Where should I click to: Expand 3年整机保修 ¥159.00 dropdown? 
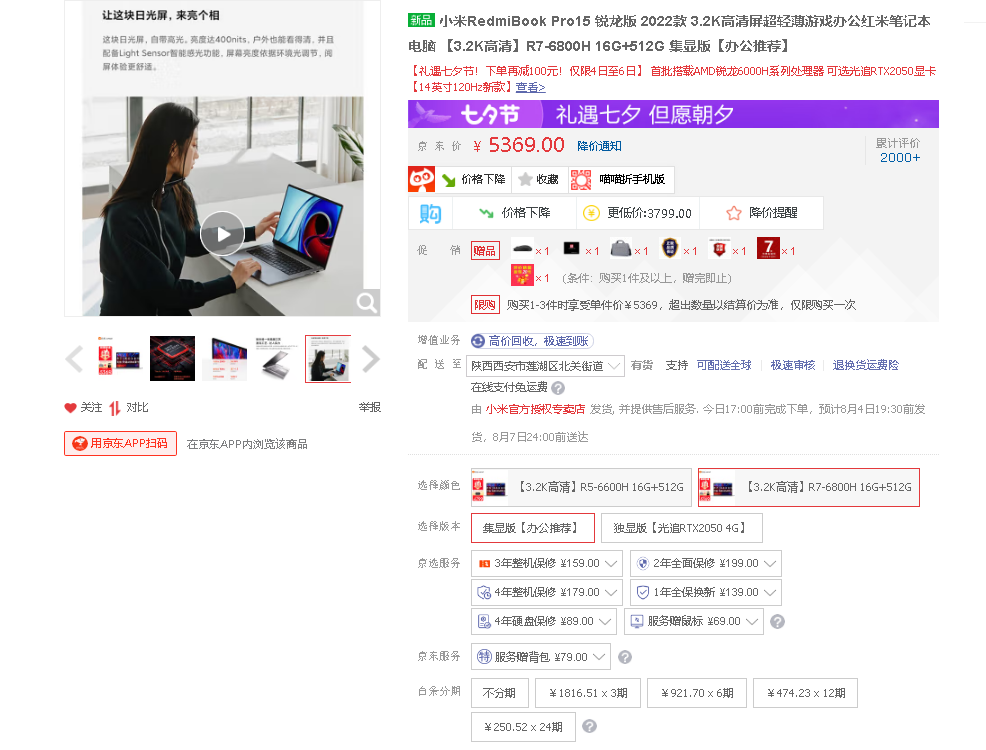point(546,563)
